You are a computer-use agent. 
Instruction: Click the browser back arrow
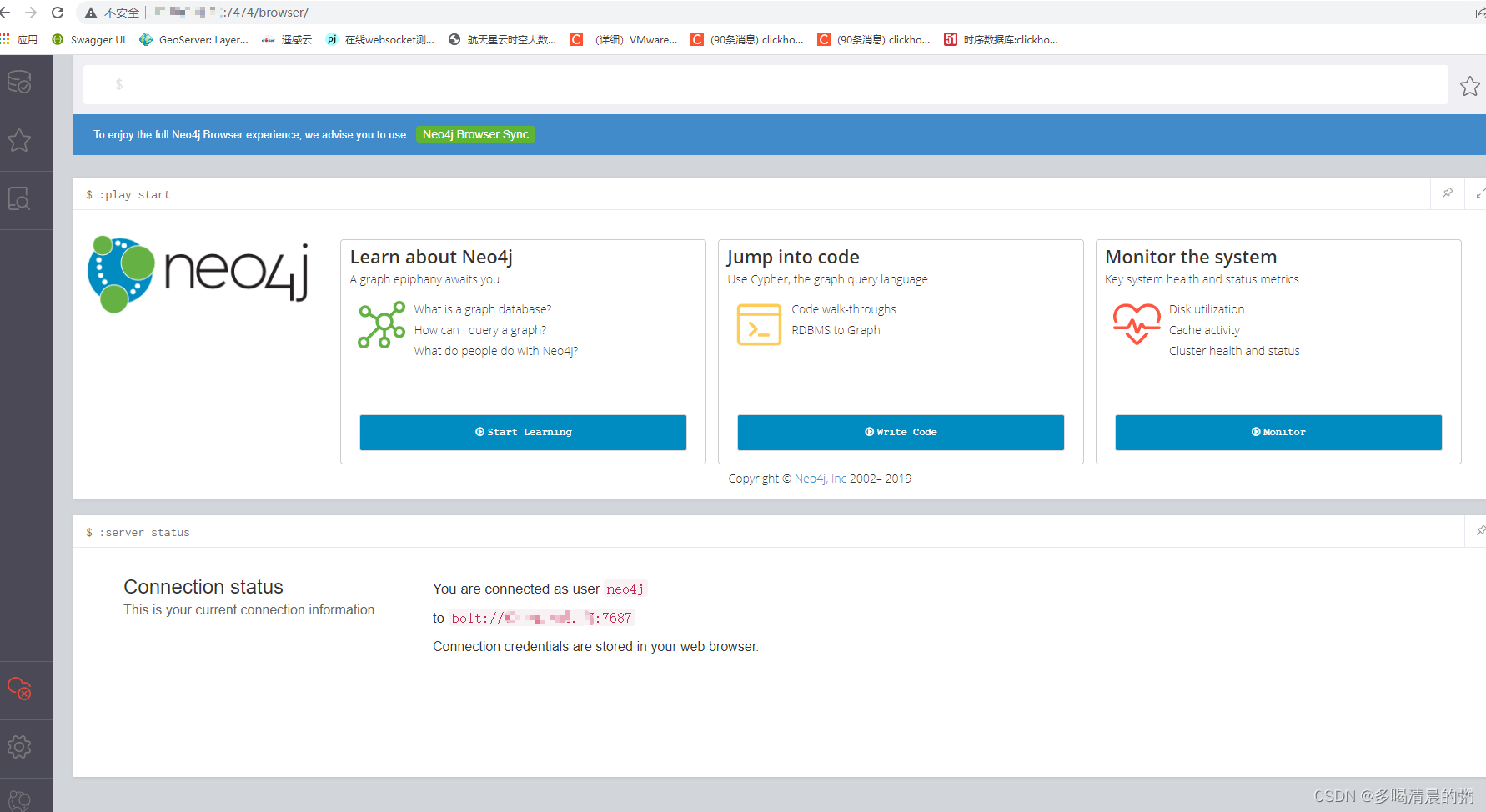pos(6,13)
